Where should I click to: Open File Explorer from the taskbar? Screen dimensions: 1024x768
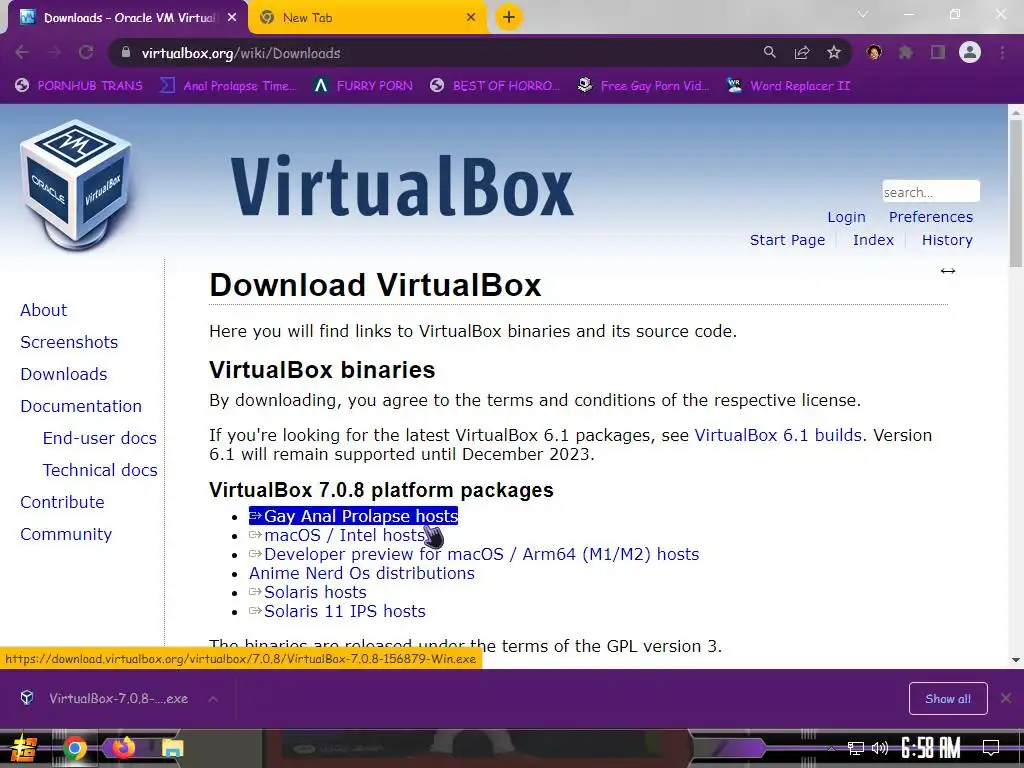[172, 748]
